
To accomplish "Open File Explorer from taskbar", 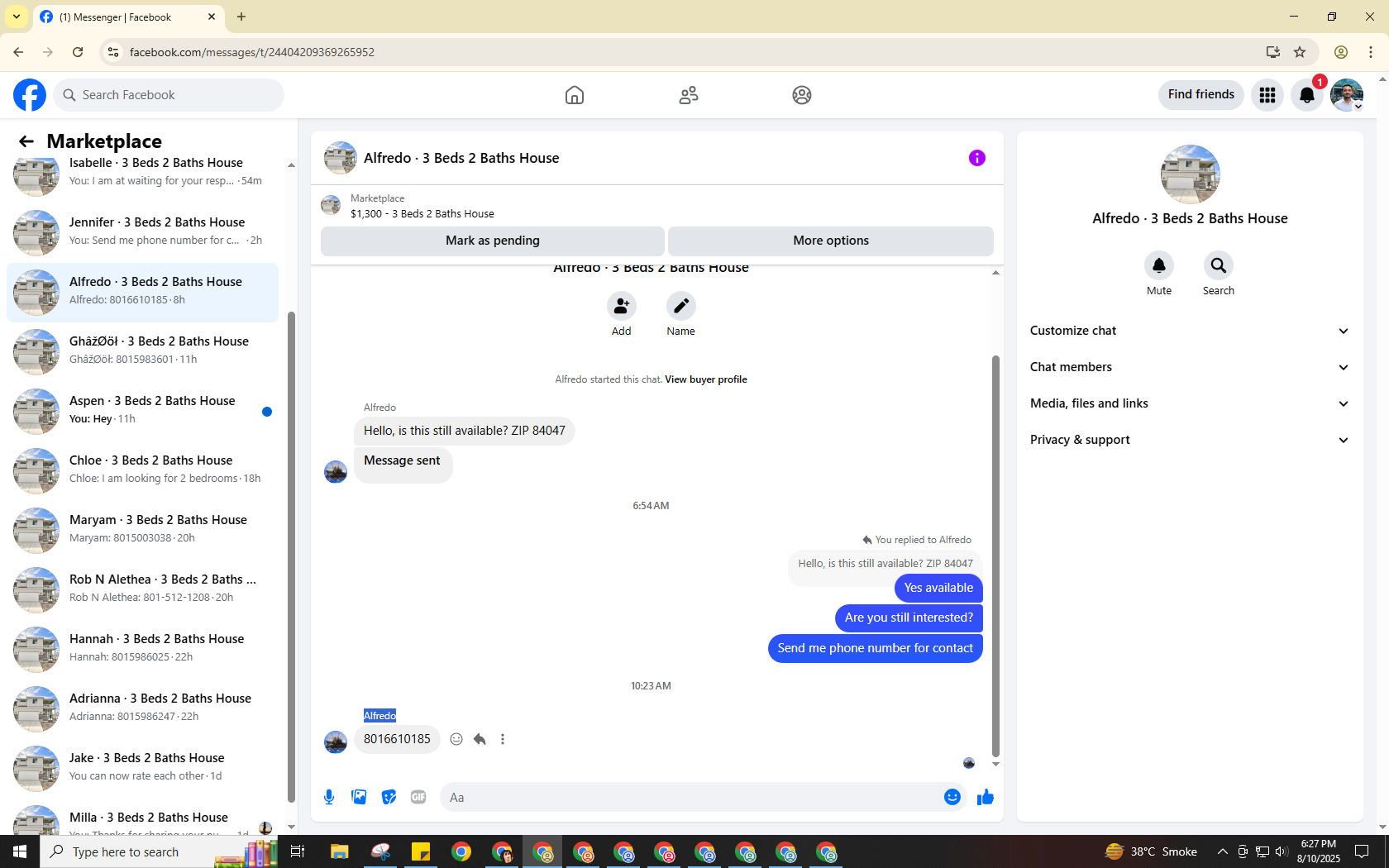I will point(339,851).
